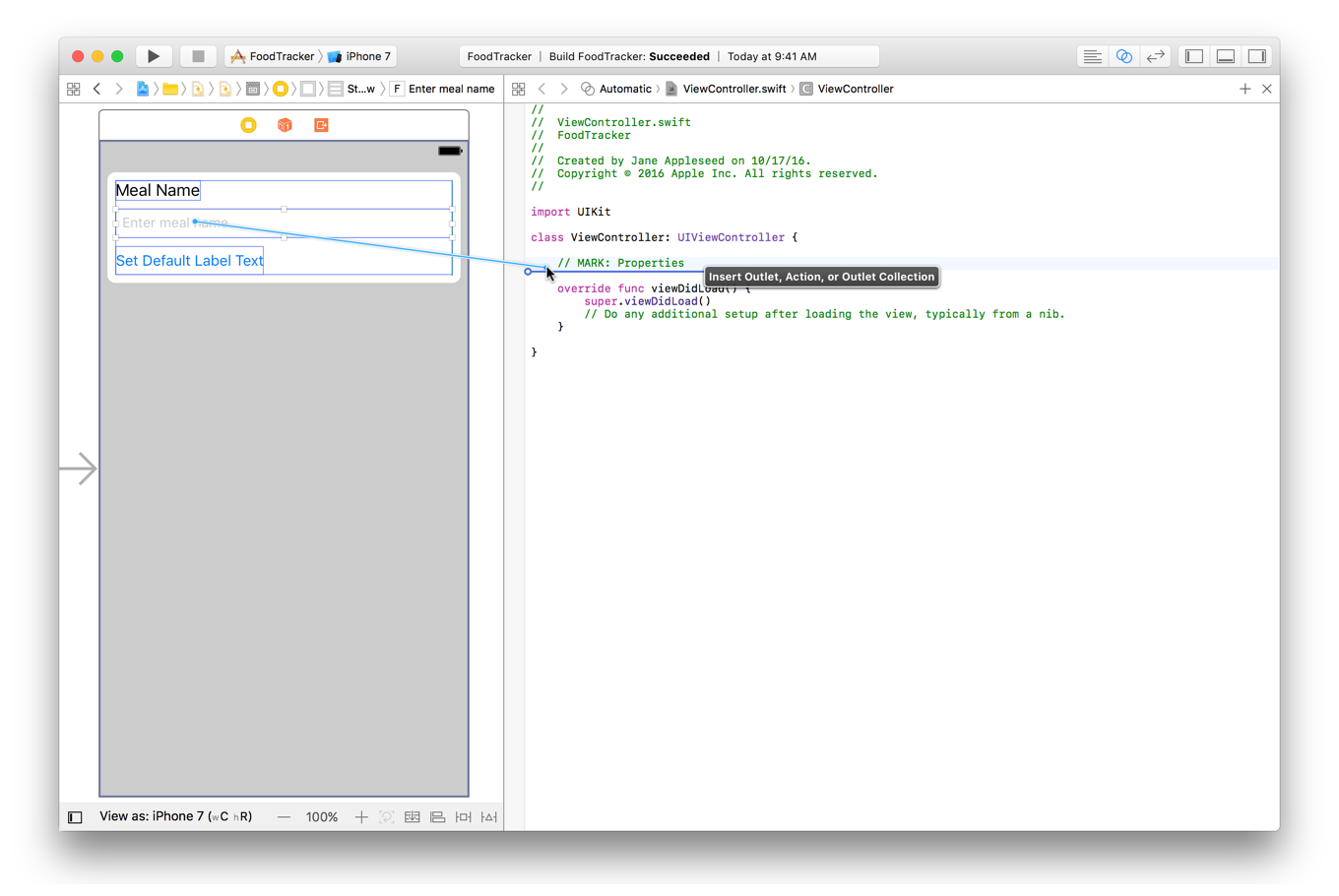The image size is (1339, 896).
Task: Open View as: iPhone 7 device configuration
Action: (175, 816)
